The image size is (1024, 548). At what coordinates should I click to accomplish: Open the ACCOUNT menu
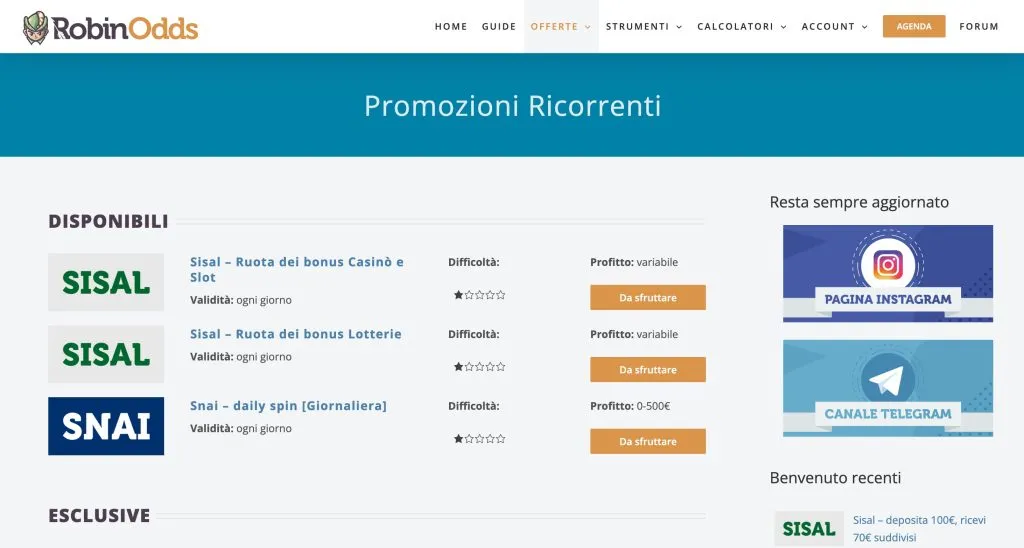828,27
